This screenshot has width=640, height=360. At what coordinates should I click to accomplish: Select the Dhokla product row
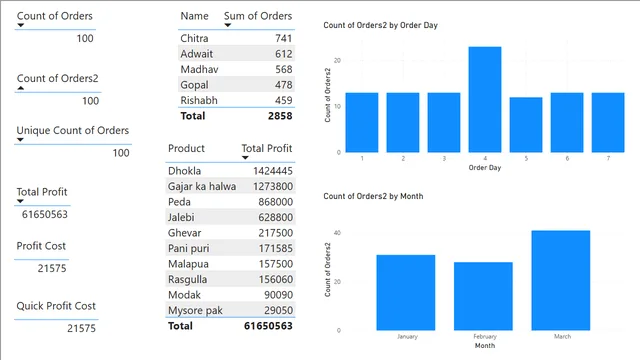pyautogui.click(x=231, y=171)
